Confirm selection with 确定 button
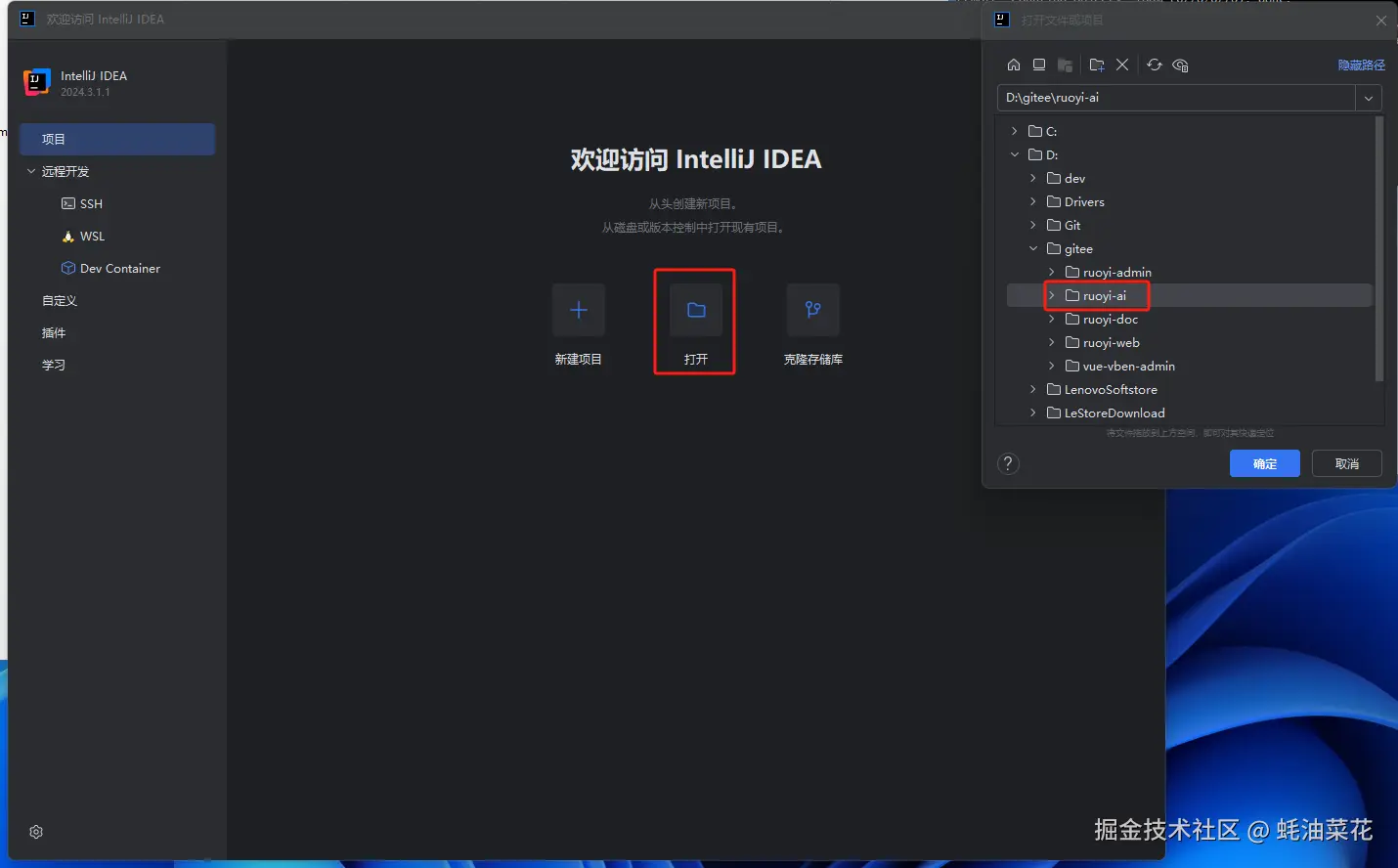 (x=1264, y=463)
